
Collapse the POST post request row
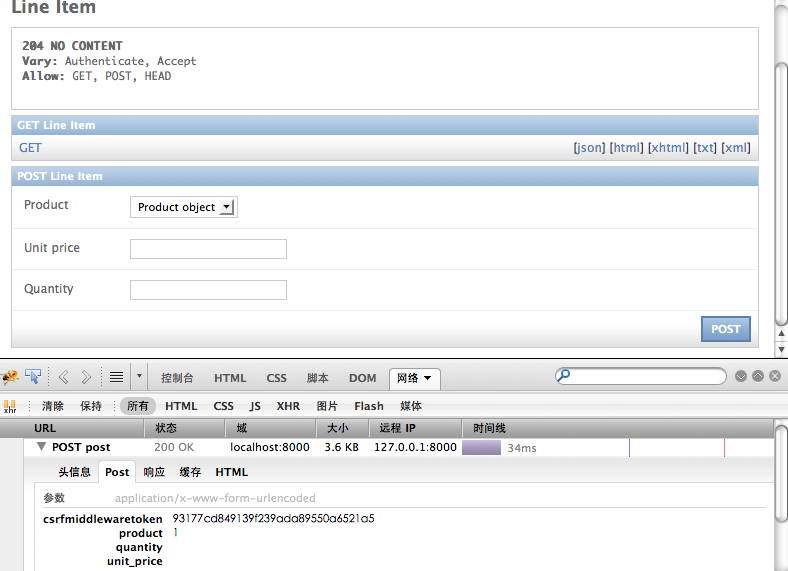pyautogui.click(x=42, y=446)
